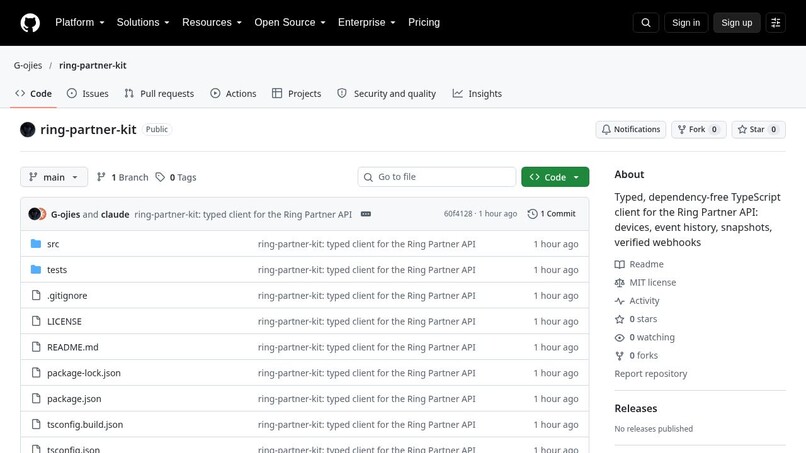806x453 pixels.
Task: Click the src folder icon
Action: (x=35, y=244)
